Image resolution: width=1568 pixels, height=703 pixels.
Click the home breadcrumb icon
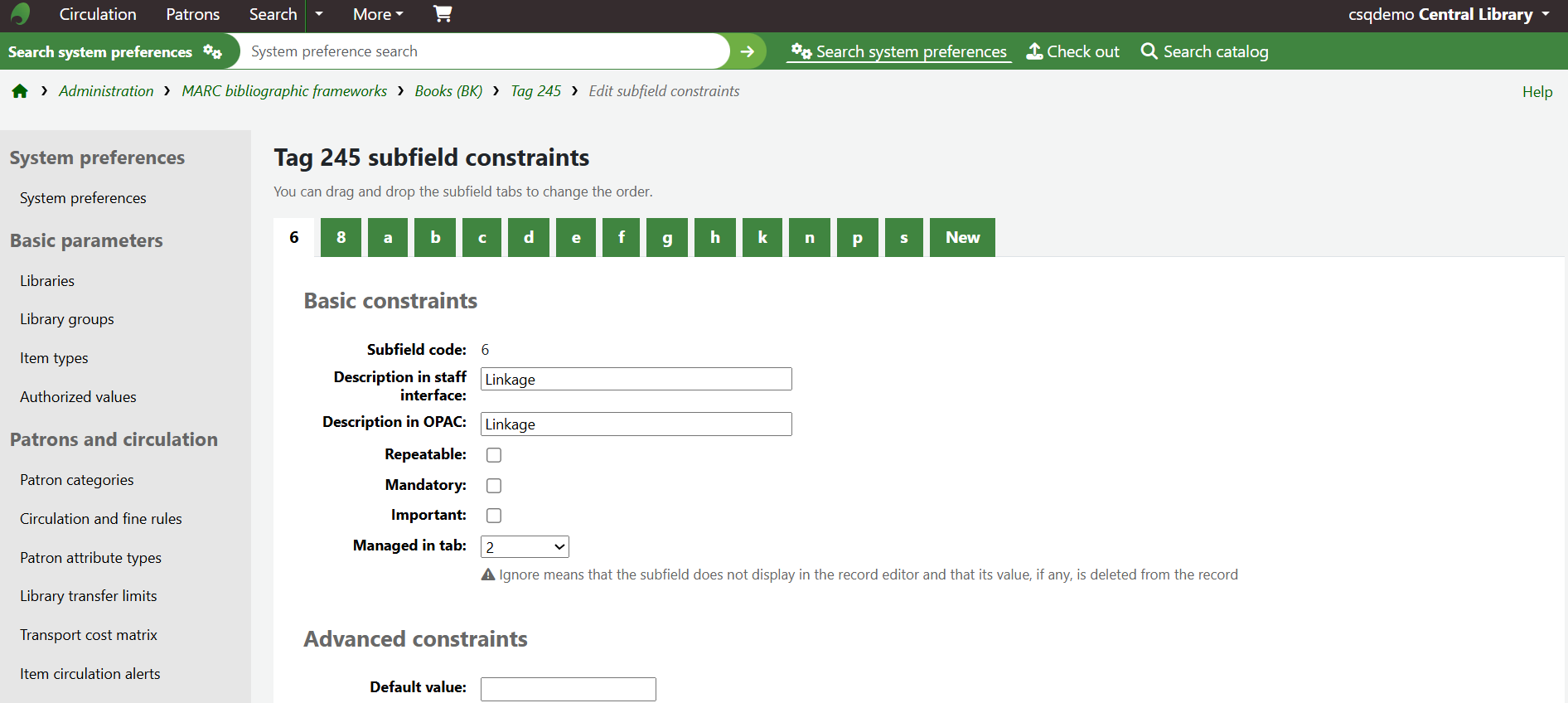[x=20, y=91]
